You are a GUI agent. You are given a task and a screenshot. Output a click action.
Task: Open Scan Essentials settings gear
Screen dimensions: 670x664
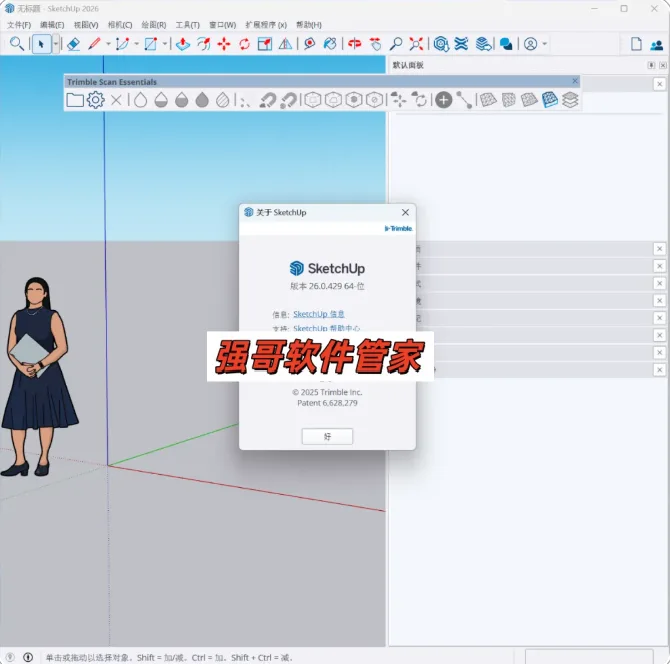click(96, 100)
